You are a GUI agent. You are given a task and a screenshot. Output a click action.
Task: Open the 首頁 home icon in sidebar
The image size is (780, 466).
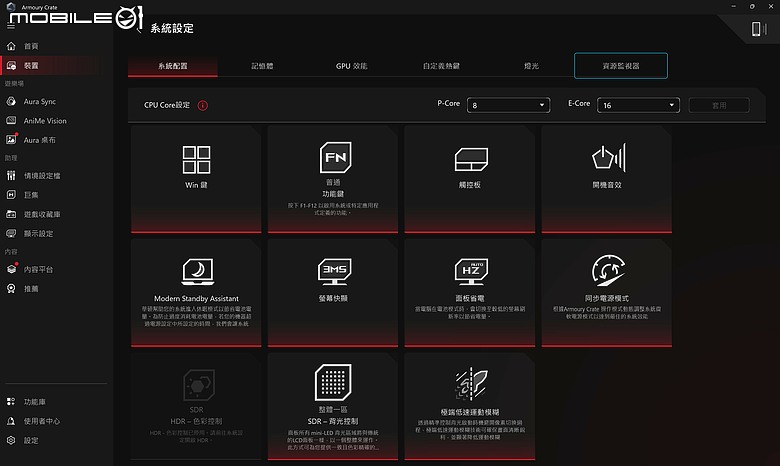[x=11, y=46]
